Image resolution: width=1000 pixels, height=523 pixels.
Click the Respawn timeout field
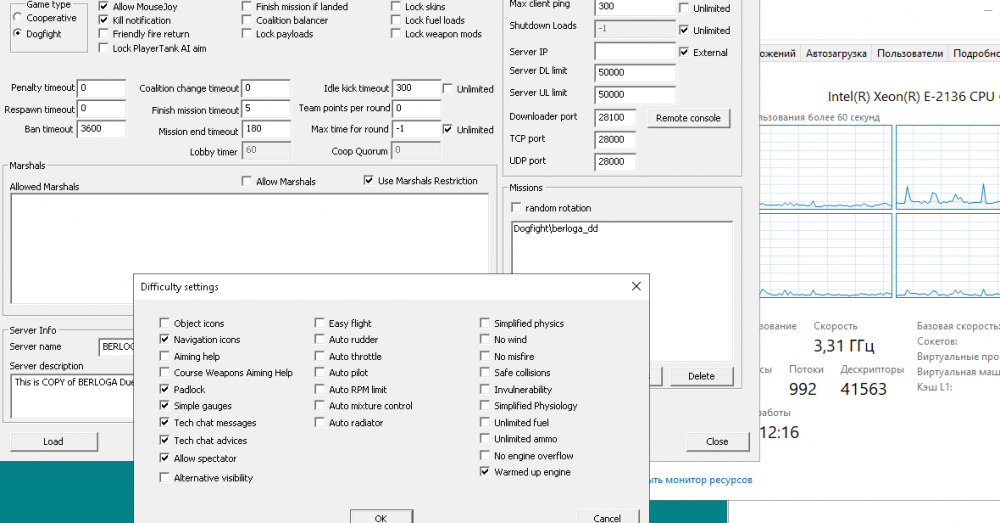(x=101, y=109)
